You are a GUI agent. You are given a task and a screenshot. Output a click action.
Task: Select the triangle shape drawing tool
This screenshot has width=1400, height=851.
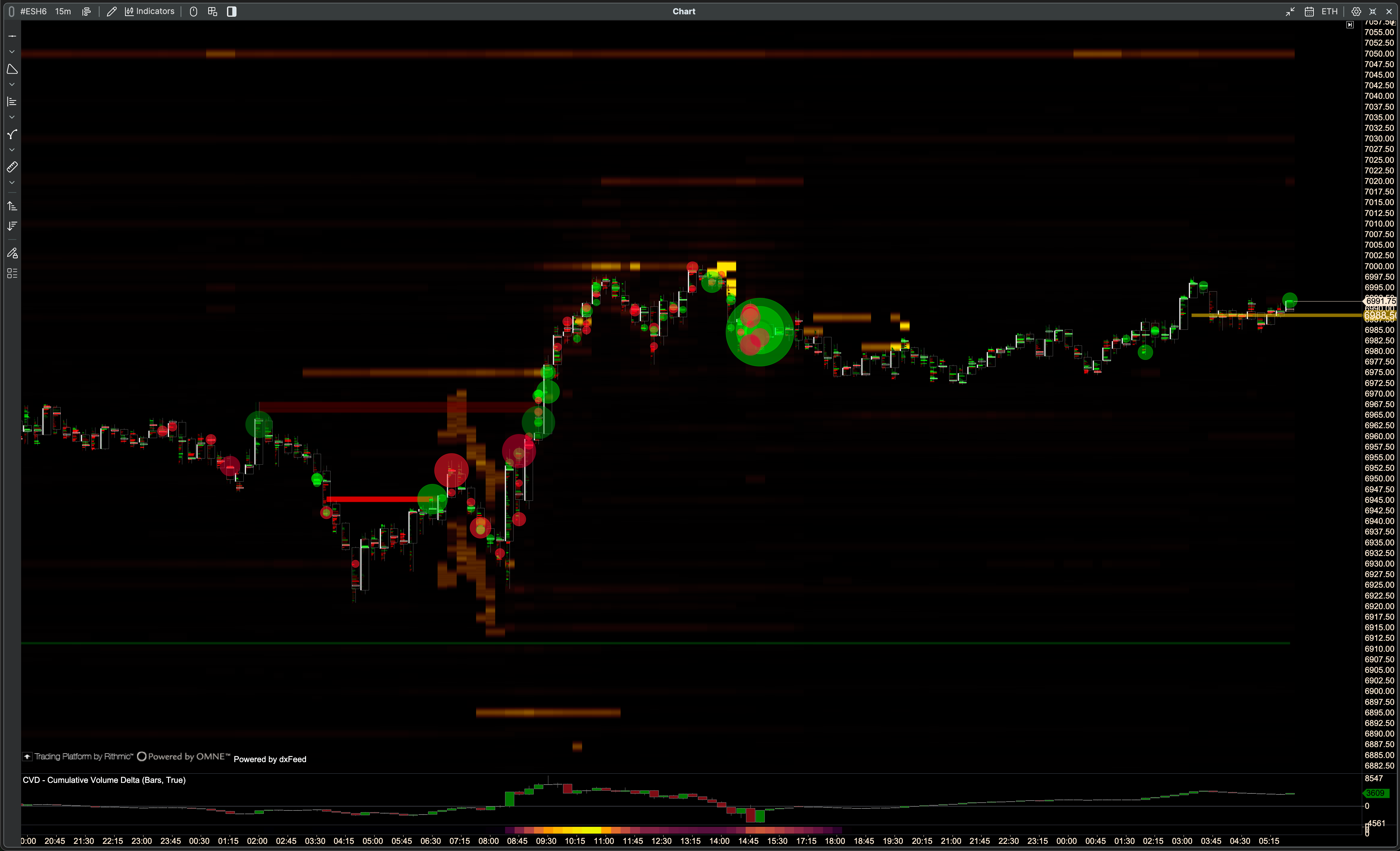coord(12,69)
